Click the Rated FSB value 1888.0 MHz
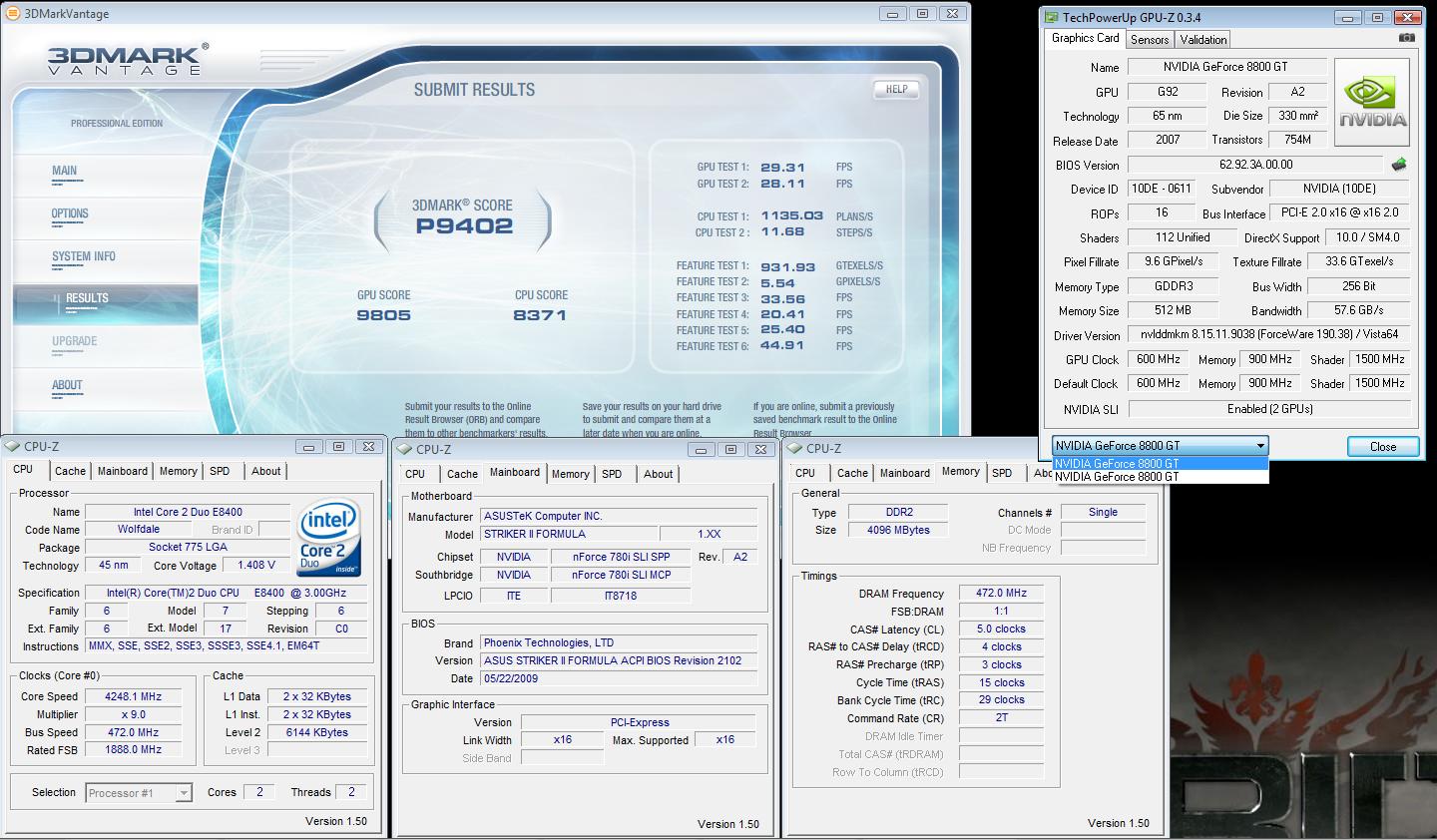Screen dimensions: 1437x840 click(134, 749)
